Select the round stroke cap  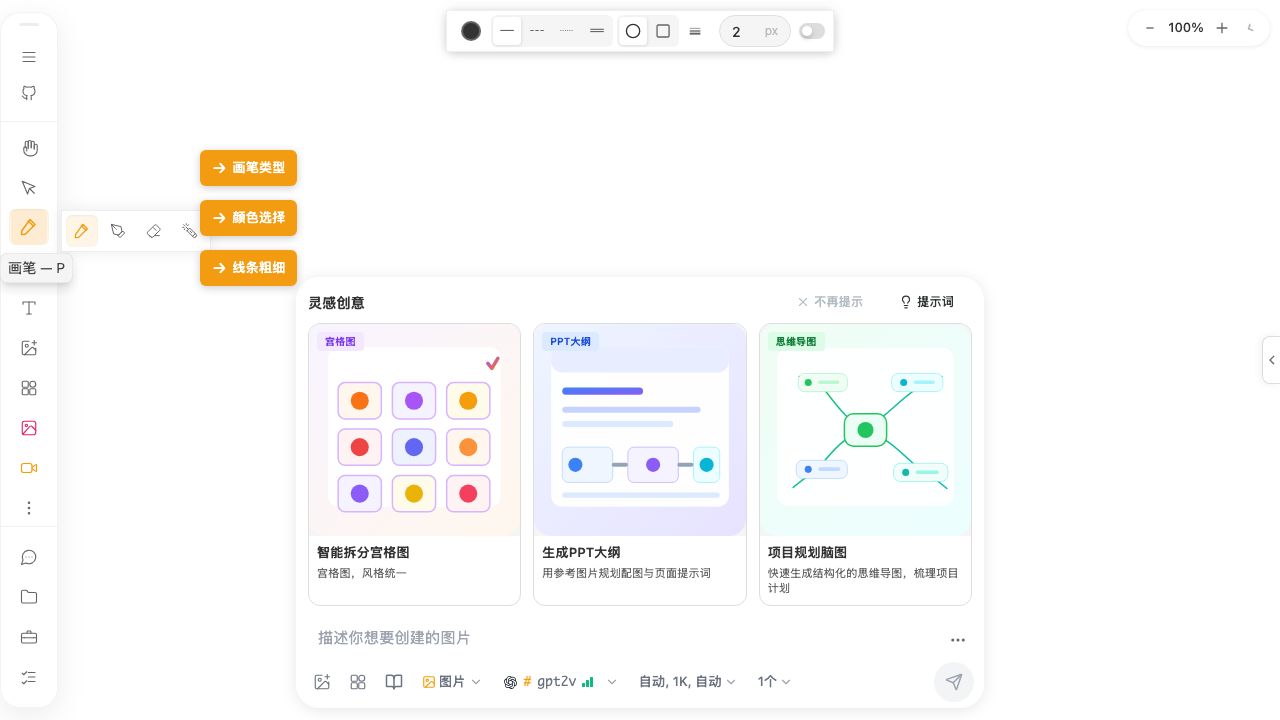[633, 31]
